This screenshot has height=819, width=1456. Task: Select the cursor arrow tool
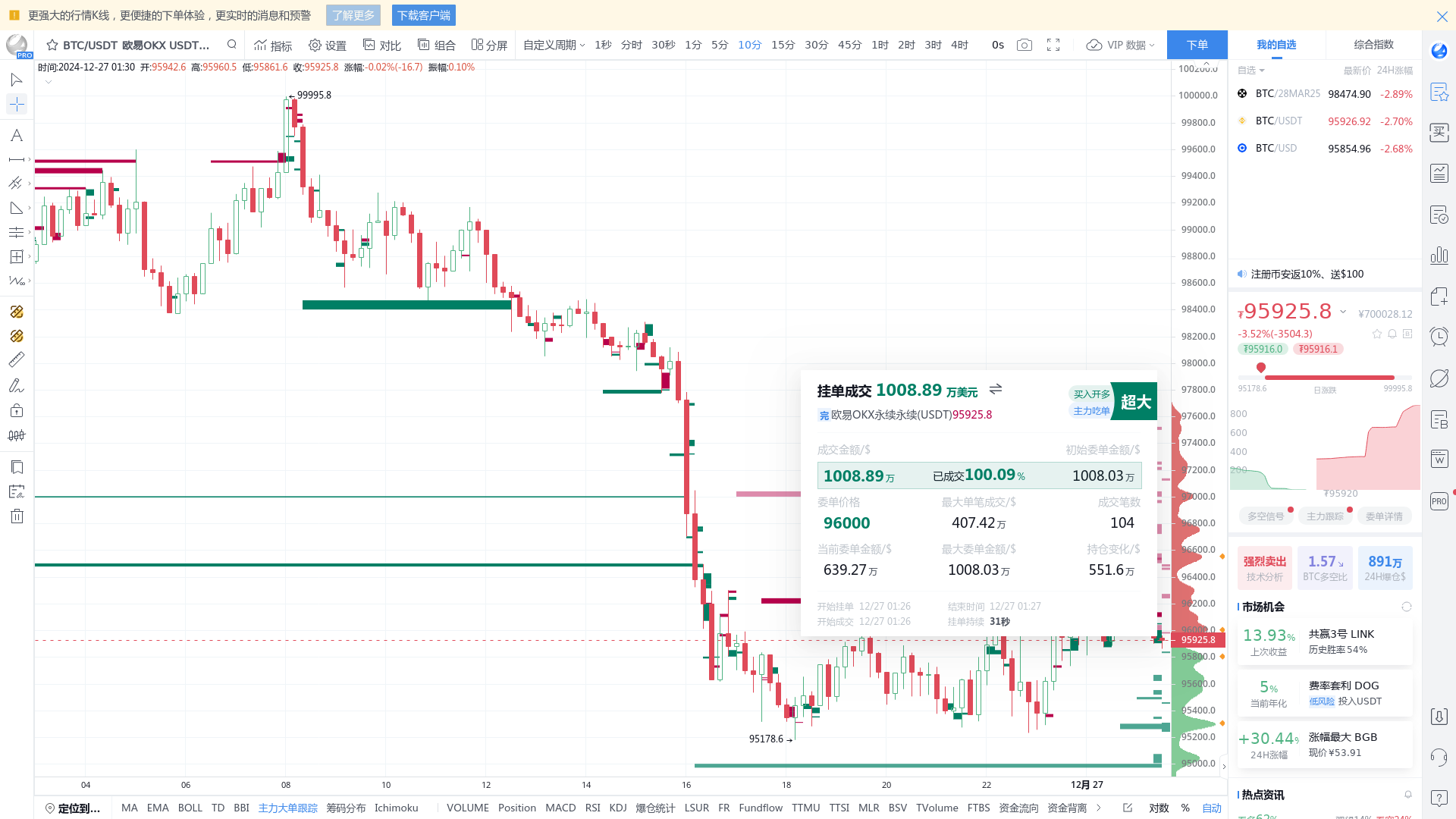pyautogui.click(x=16, y=80)
